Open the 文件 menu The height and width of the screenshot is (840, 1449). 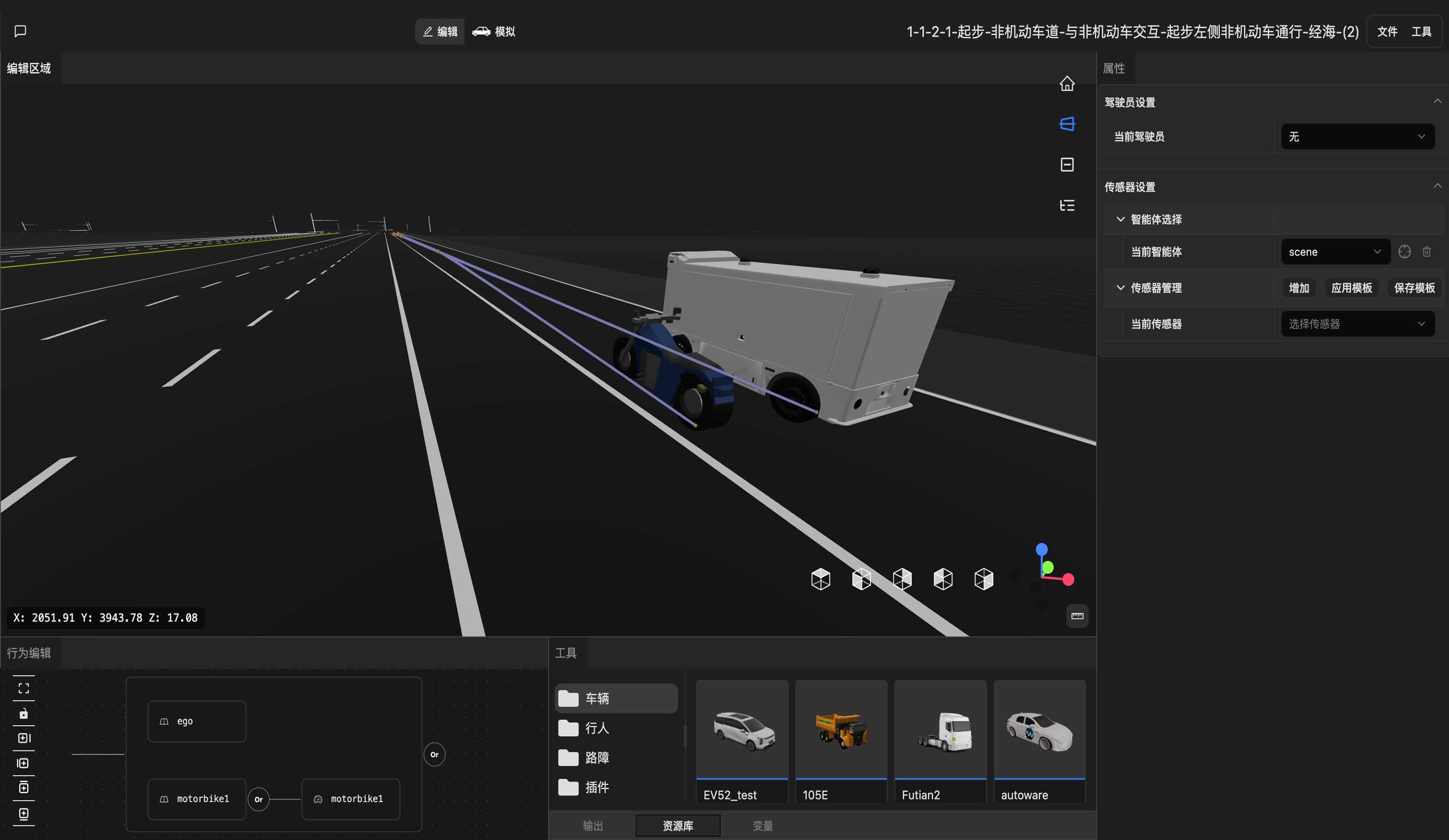click(x=1387, y=31)
